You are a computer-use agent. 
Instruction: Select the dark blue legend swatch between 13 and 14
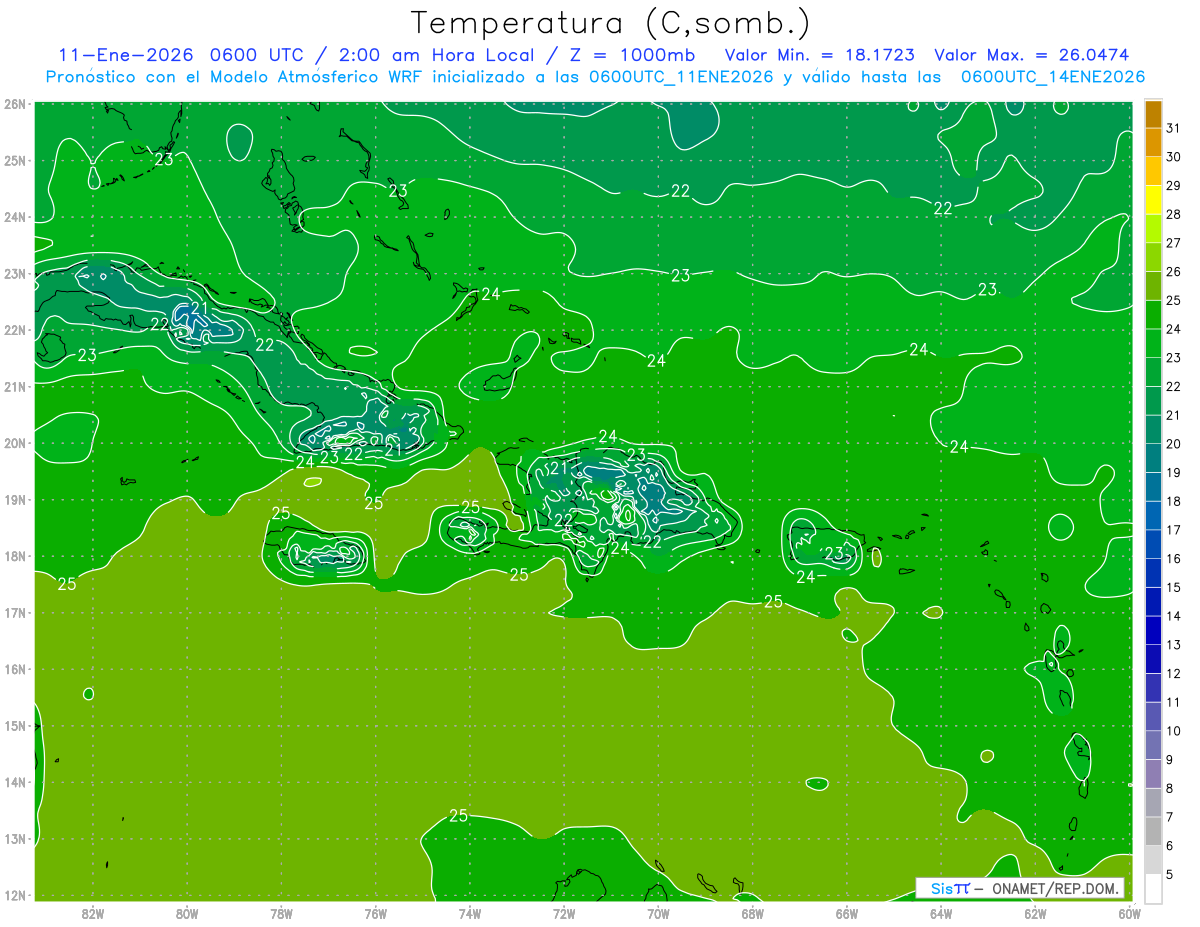coord(1153,630)
